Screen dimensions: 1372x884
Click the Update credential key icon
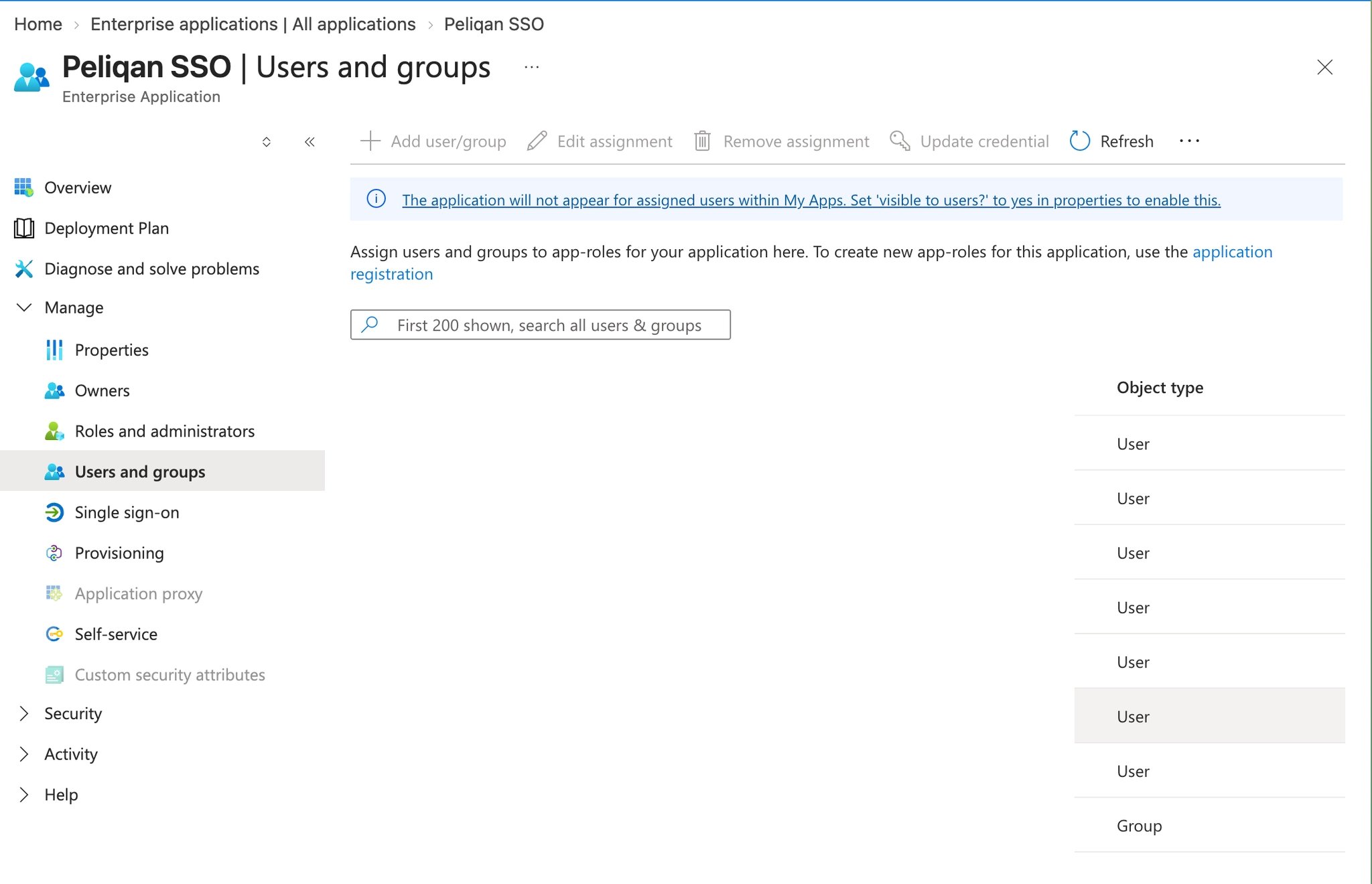pos(900,141)
